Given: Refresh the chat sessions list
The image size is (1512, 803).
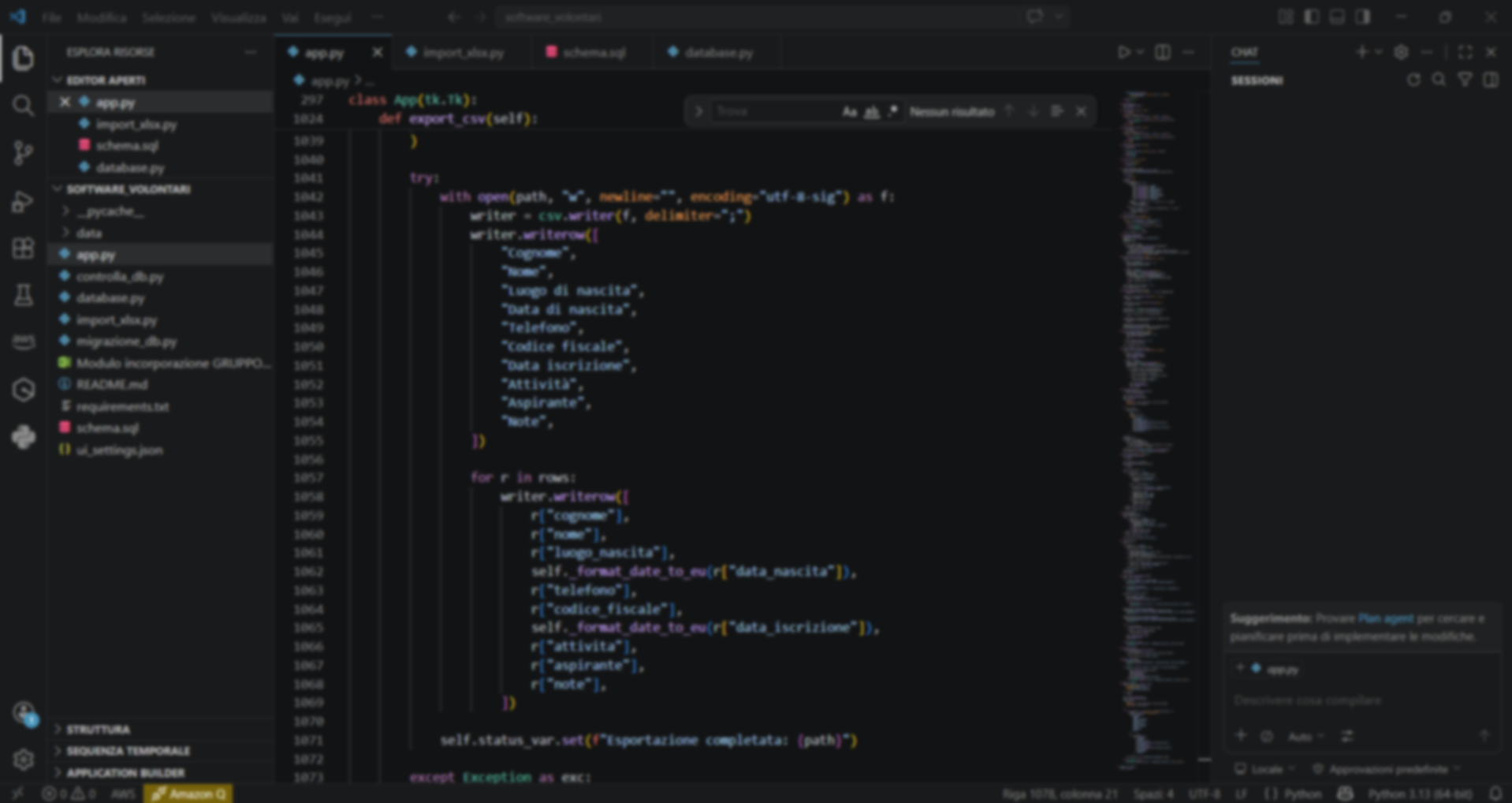Looking at the screenshot, I should click(1413, 80).
